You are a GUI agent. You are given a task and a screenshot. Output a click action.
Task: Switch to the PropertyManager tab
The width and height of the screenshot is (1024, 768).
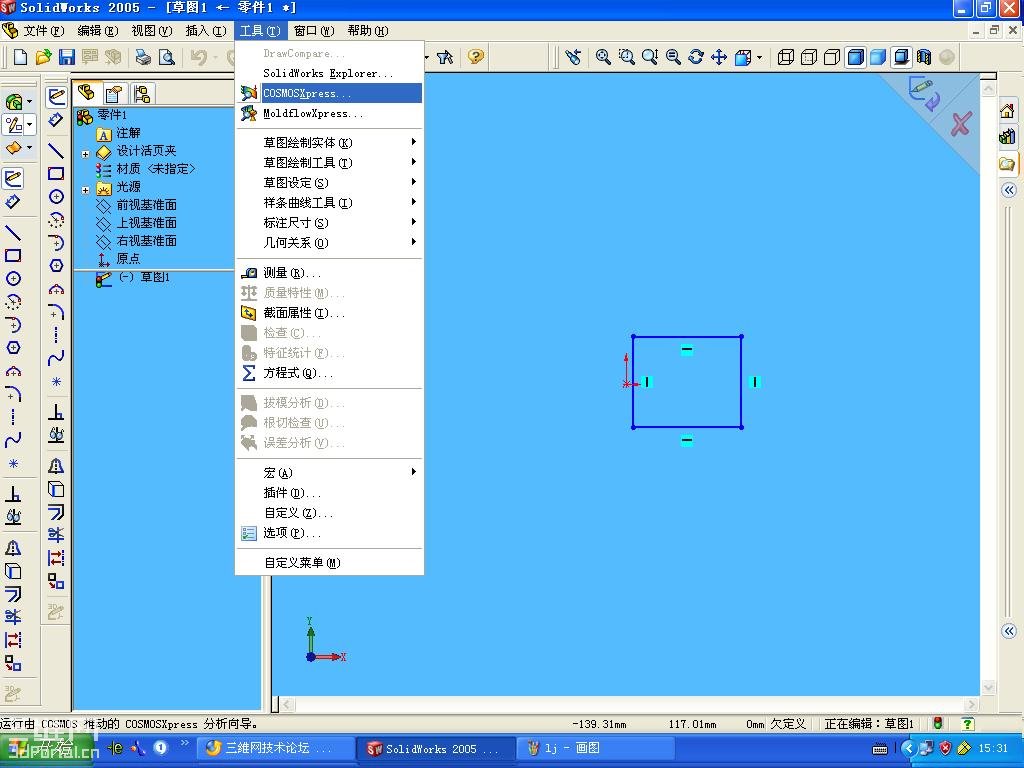click(x=114, y=94)
